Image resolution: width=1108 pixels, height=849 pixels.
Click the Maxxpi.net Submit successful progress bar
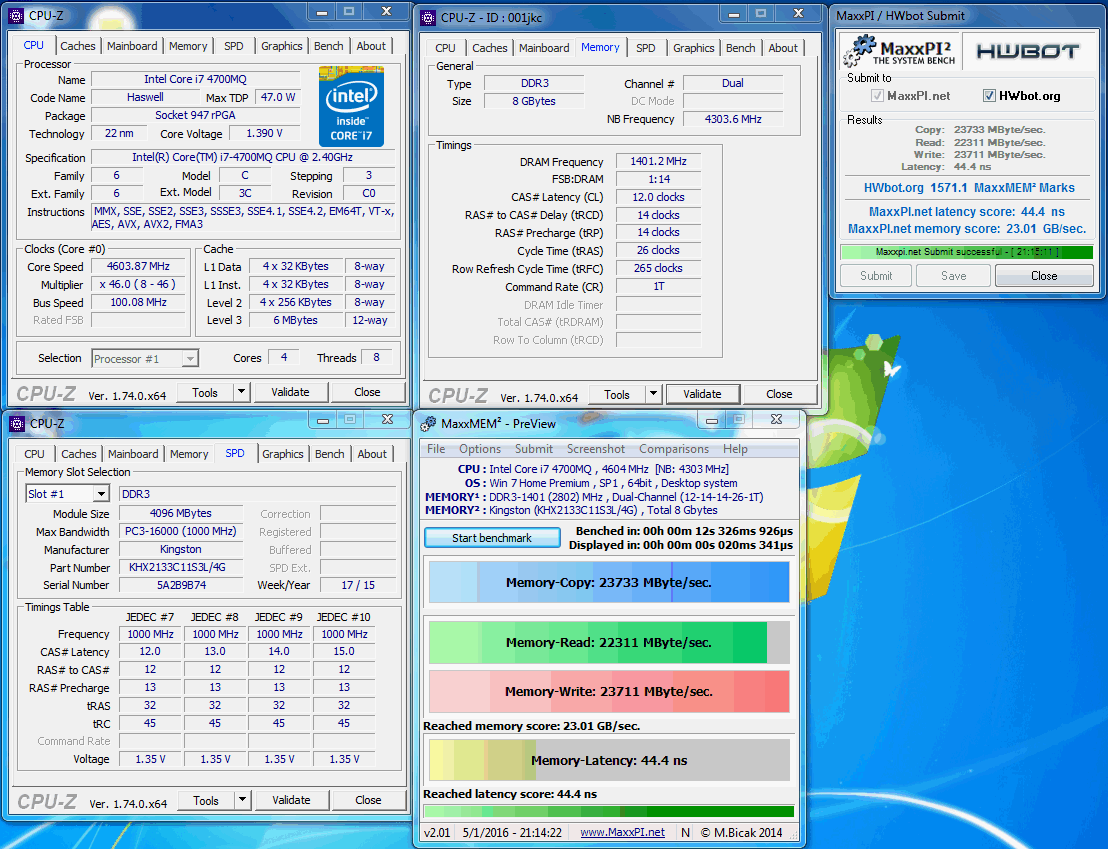pos(967,252)
